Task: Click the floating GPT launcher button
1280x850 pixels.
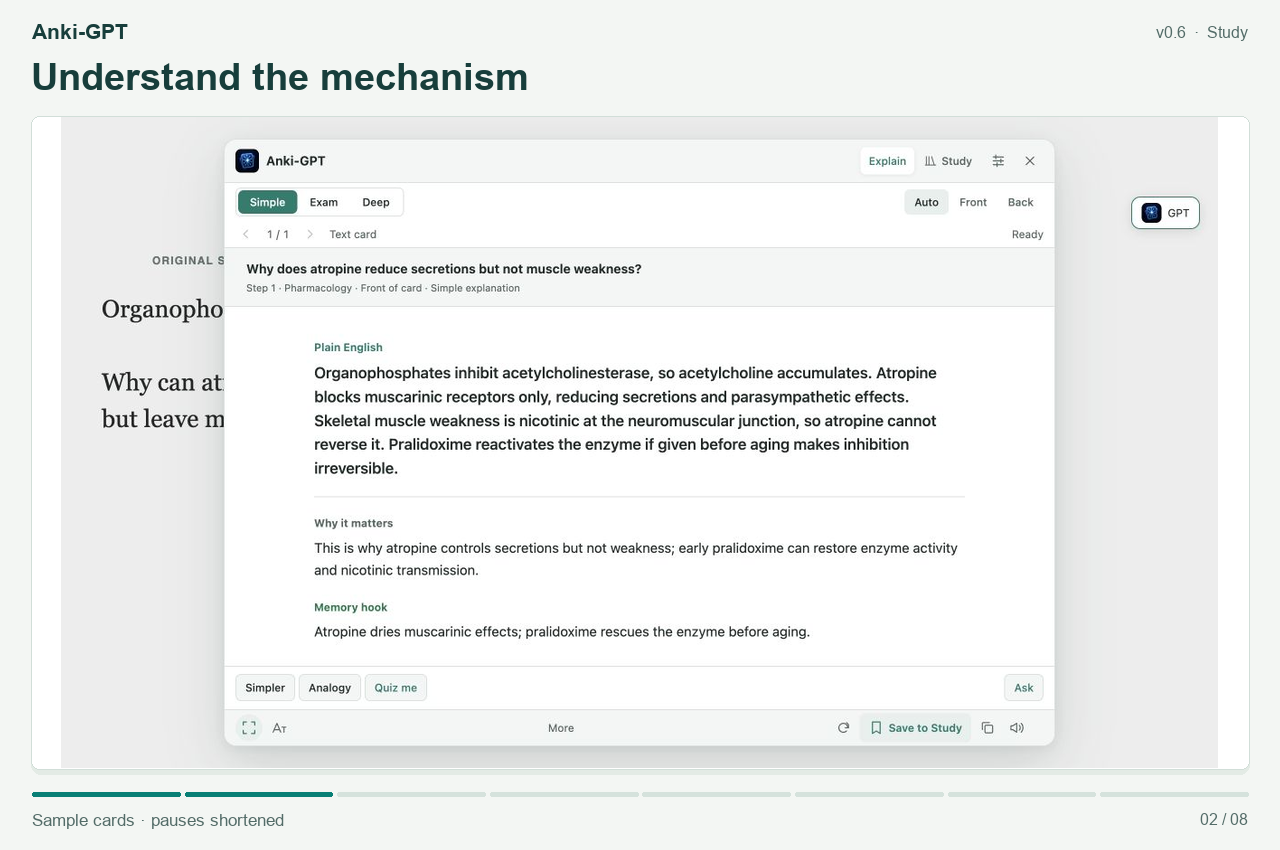Action: [1165, 213]
